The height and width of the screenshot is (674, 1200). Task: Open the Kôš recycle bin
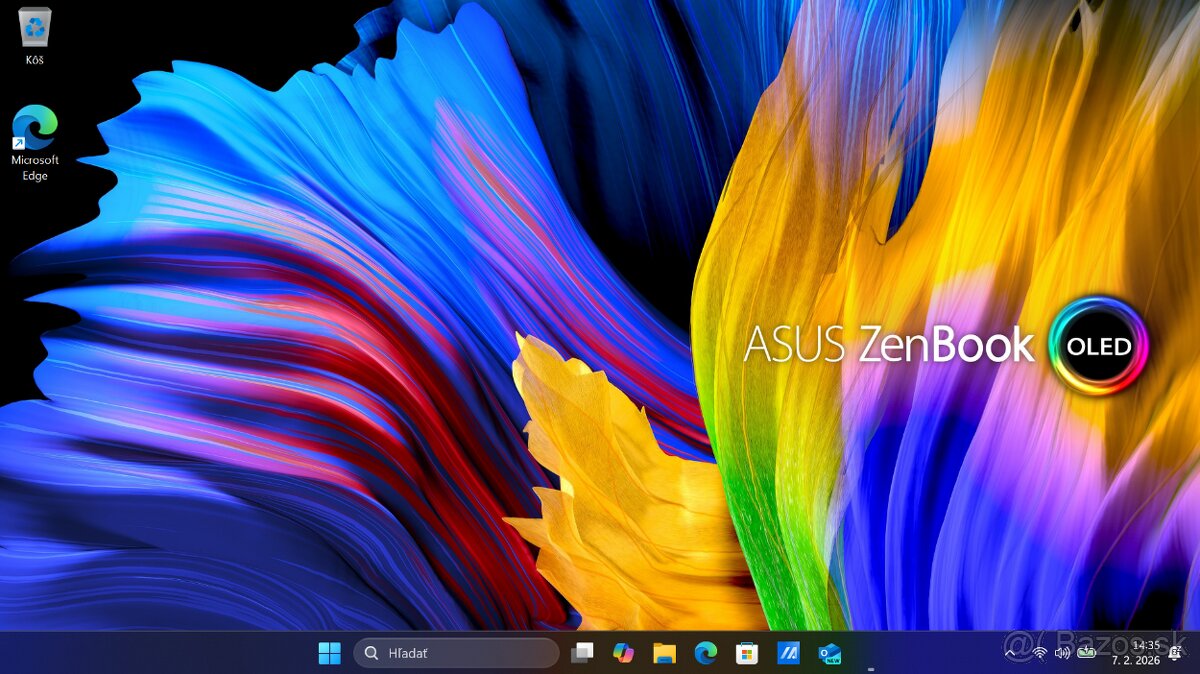(x=35, y=32)
